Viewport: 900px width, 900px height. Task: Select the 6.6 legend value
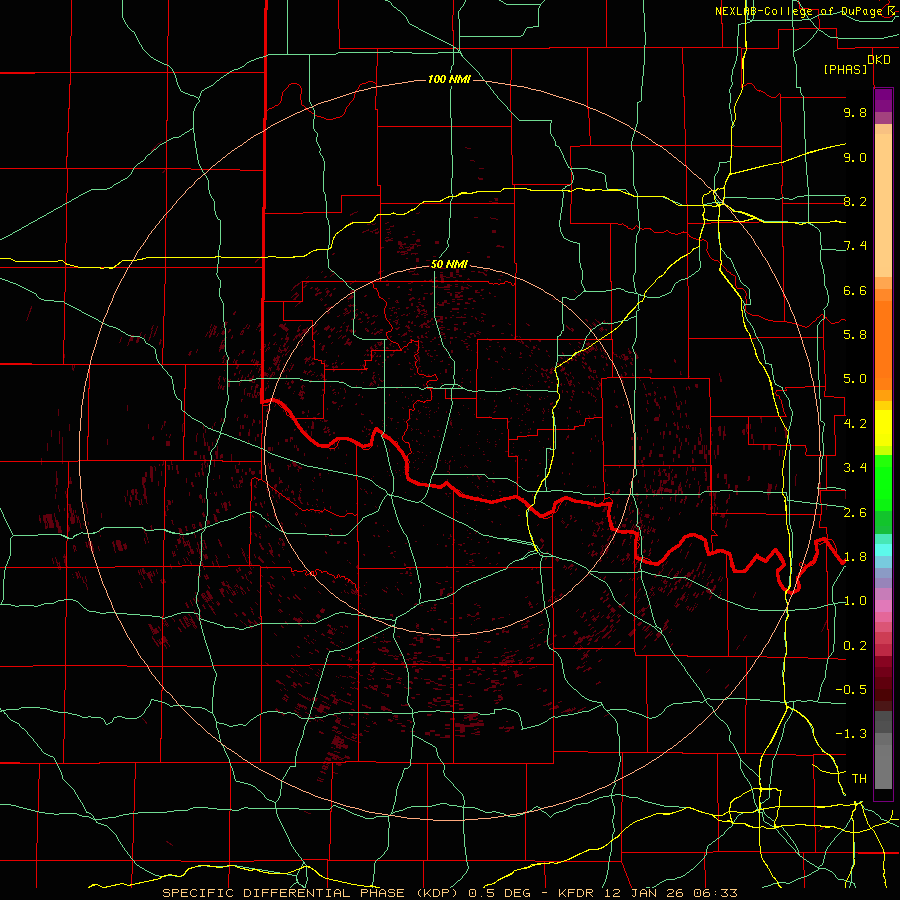[855, 290]
